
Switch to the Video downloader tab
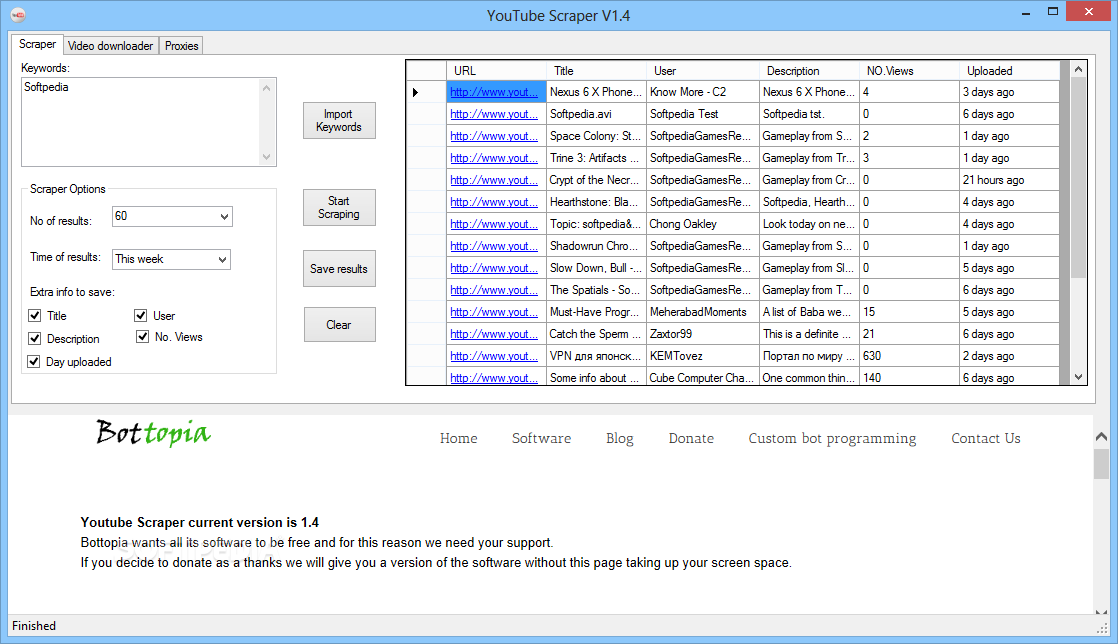tap(111, 46)
